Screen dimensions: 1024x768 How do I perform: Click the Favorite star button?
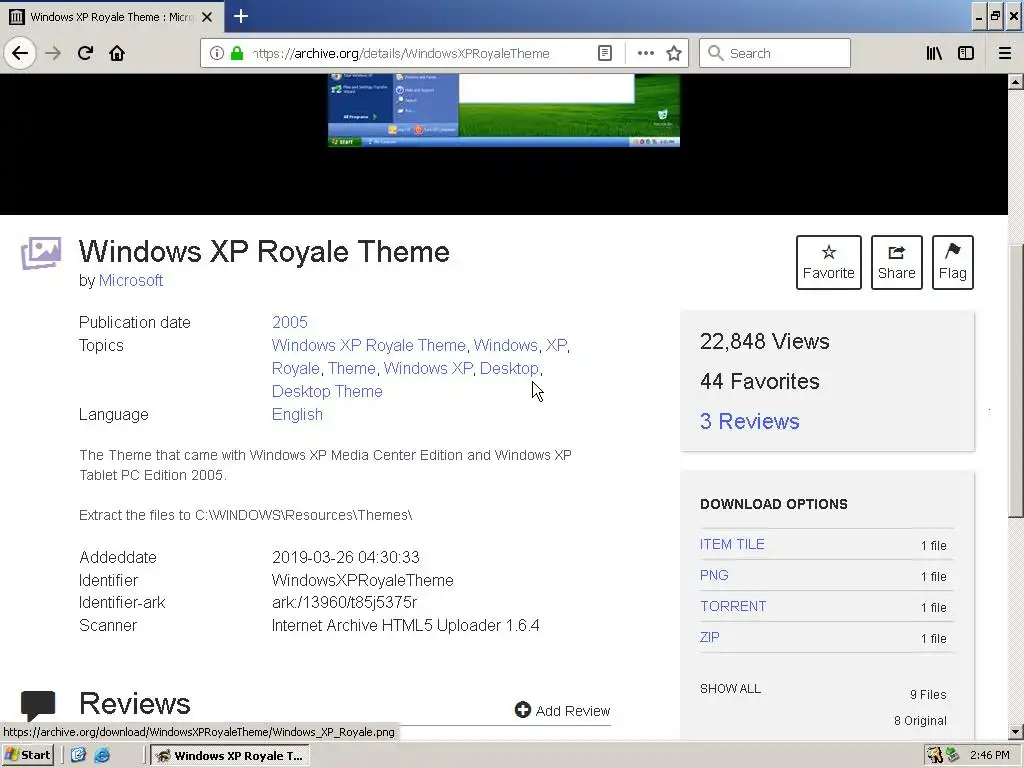828,262
